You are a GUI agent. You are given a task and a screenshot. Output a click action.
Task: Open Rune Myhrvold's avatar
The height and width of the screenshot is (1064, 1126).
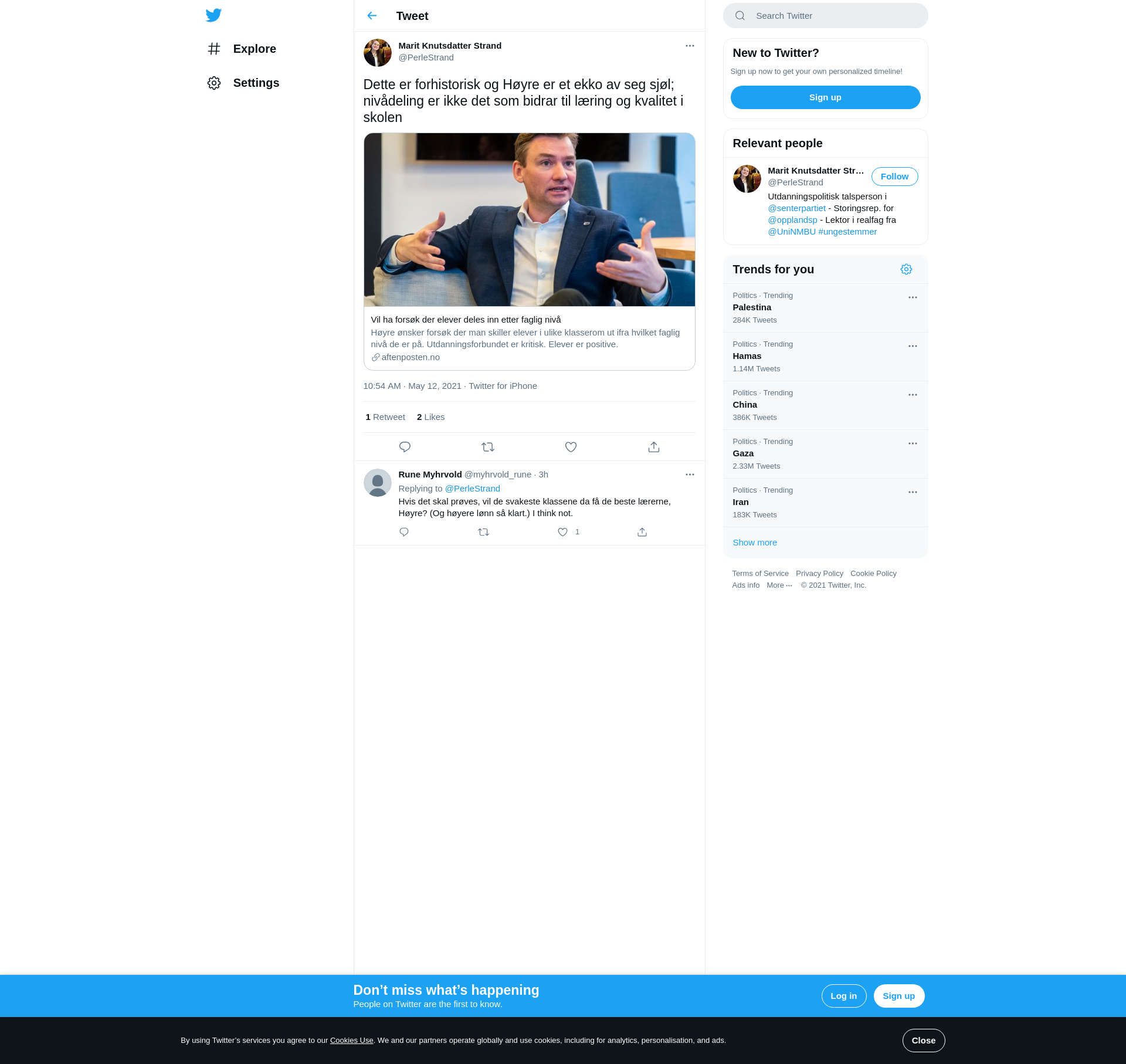378,483
